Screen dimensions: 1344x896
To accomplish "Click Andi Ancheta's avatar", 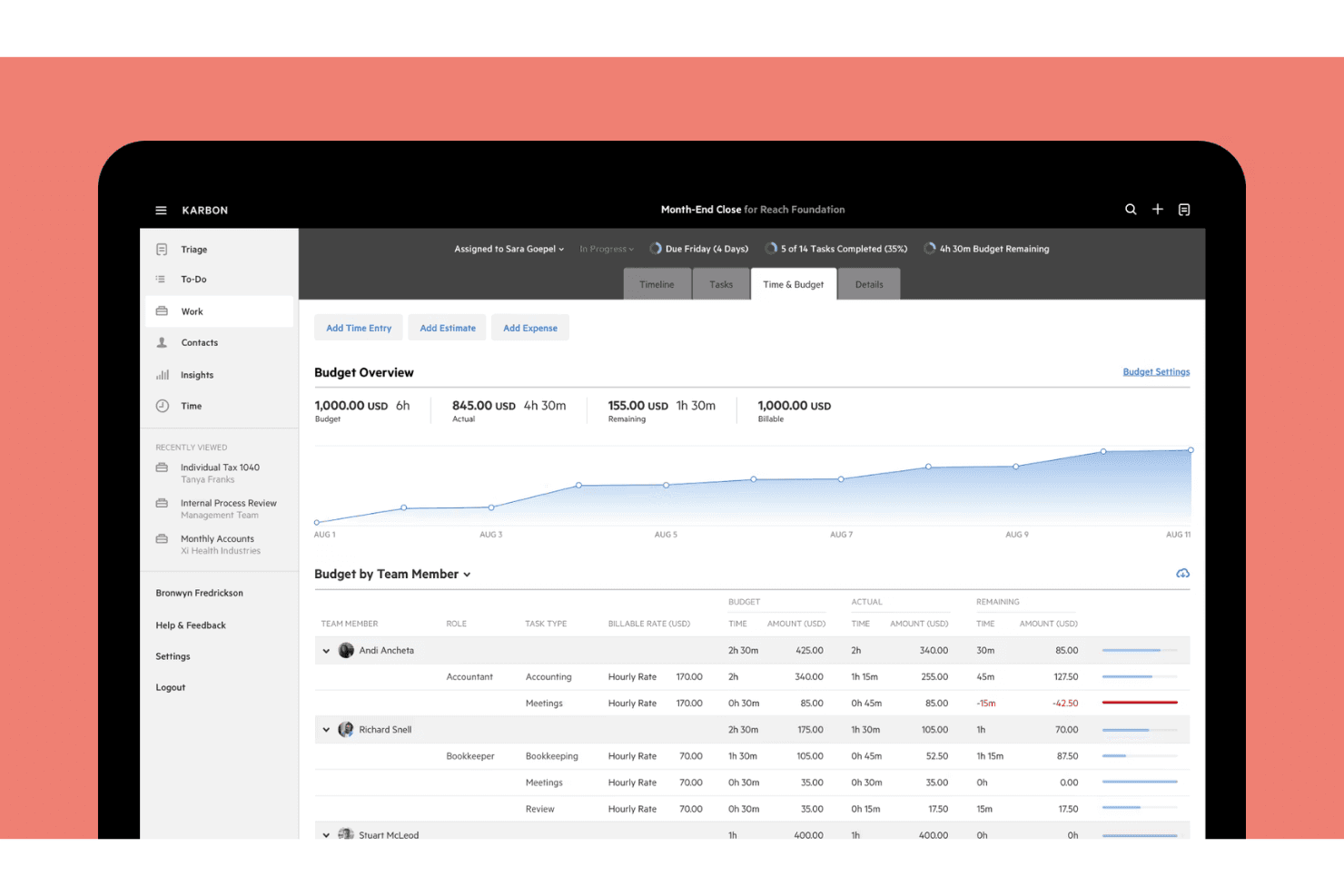I will click(346, 651).
